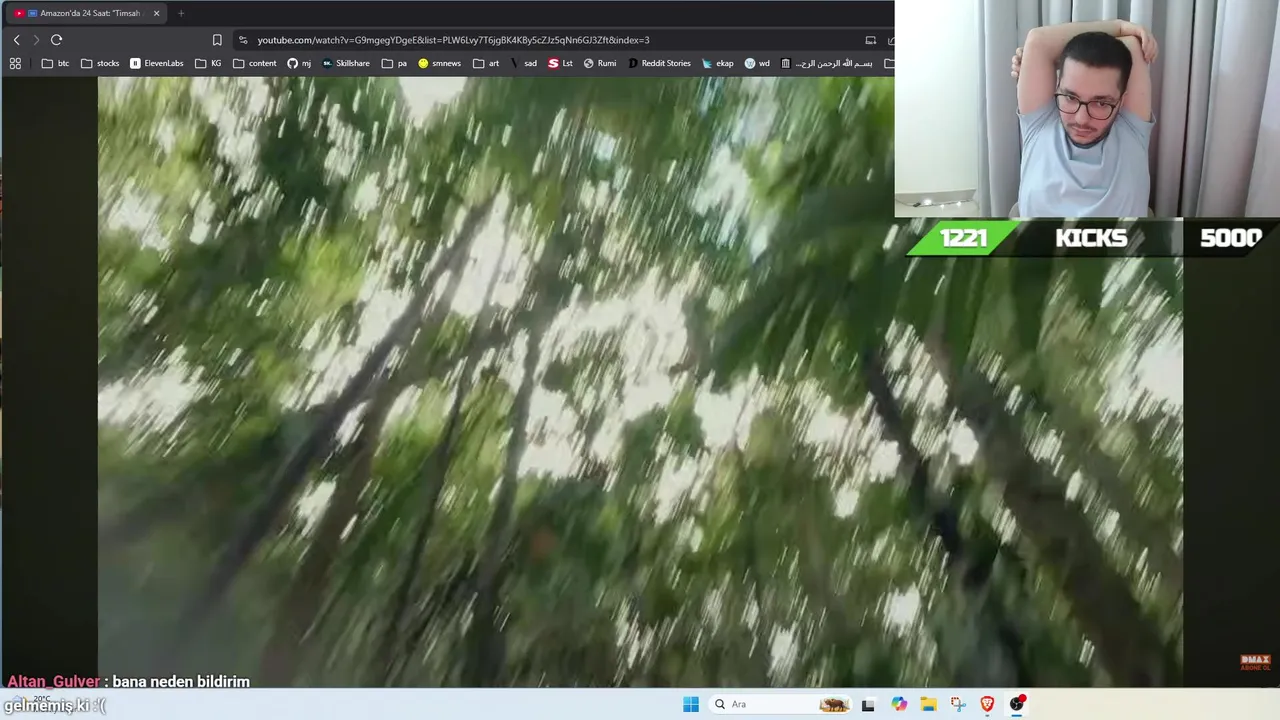
Task: Bookmark this page with bookmark icon
Action: (217, 40)
